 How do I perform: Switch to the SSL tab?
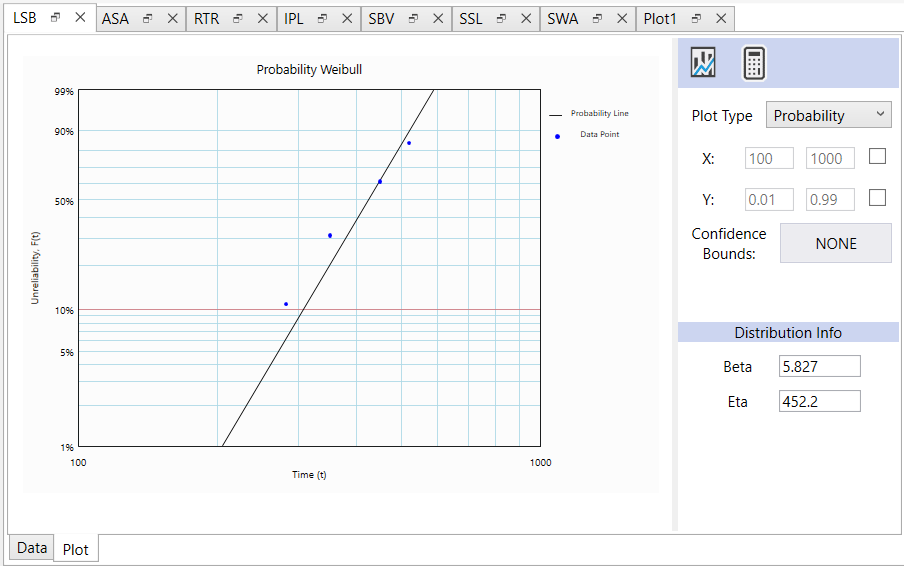pyautogui.click(x=470, y=18)
